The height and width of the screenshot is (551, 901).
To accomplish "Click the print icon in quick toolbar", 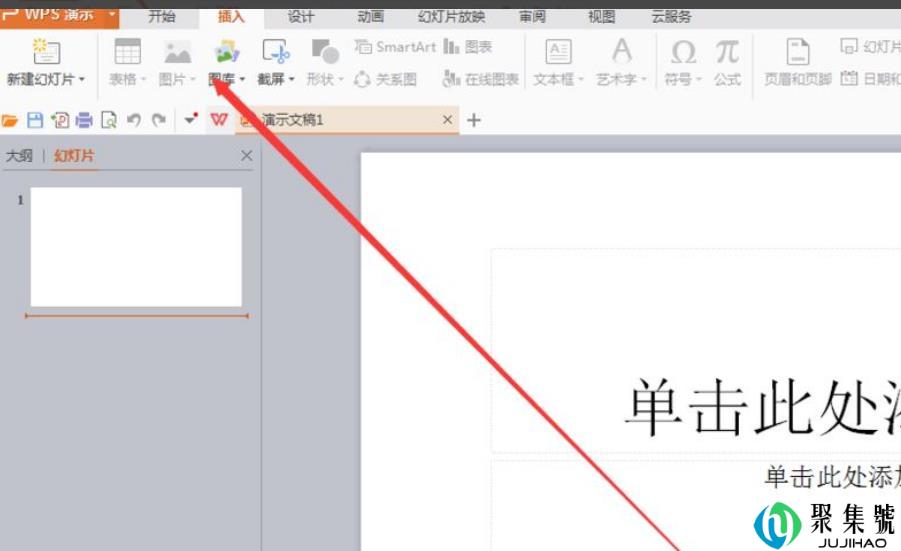I will click(x=84, y=120).
